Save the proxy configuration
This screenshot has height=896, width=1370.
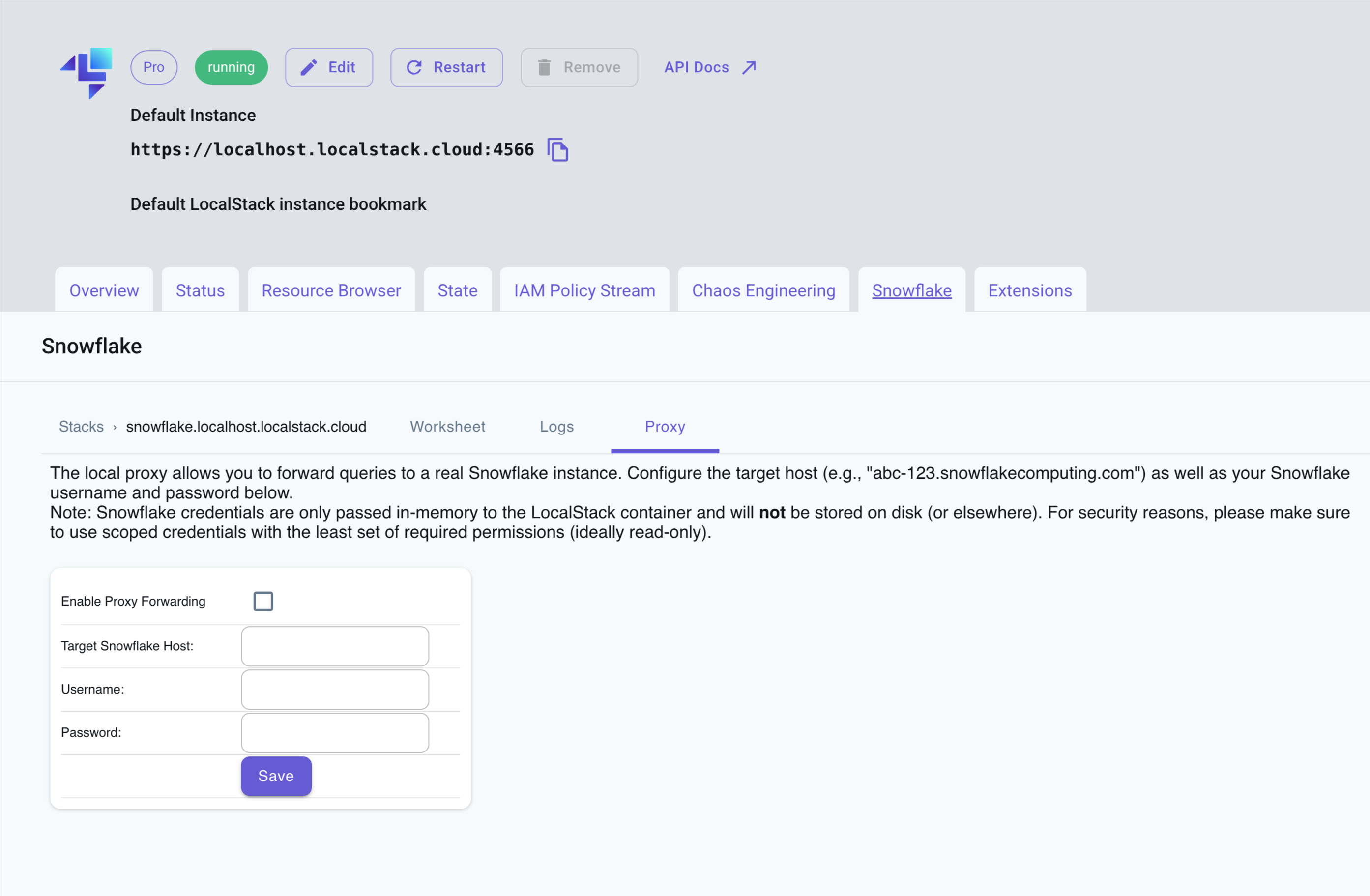click(276, 776)
